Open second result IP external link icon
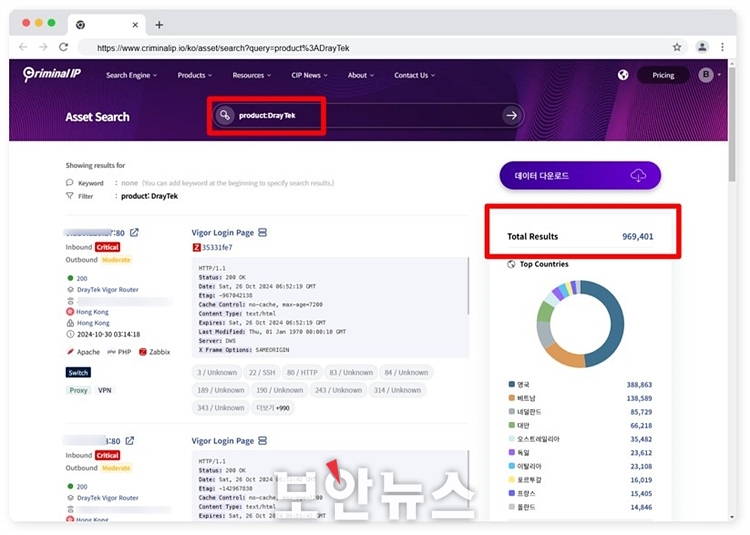750x535 pixels. (130, 440)
